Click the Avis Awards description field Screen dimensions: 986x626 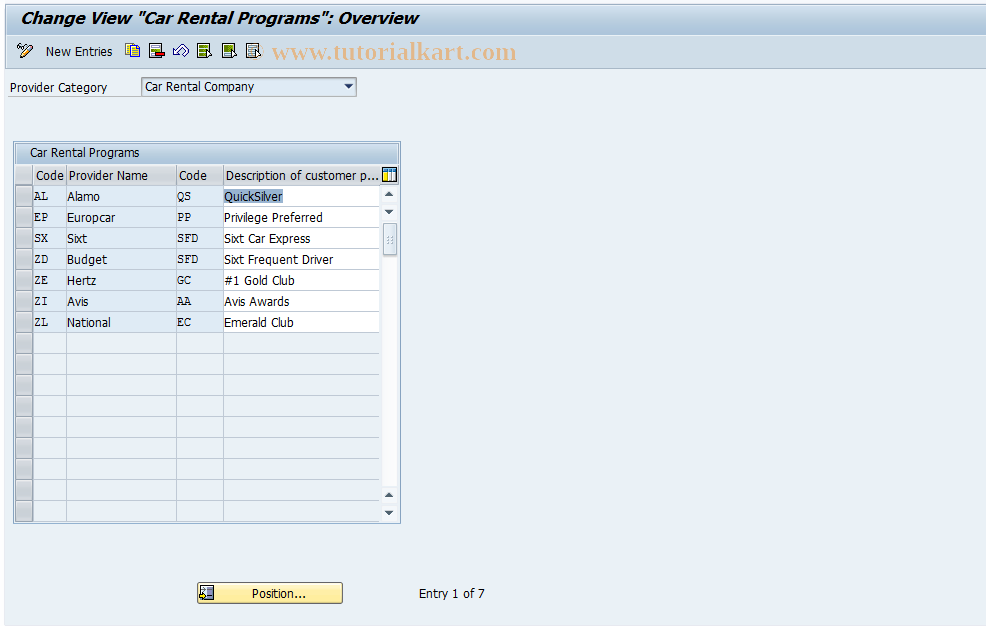(301, 301)
